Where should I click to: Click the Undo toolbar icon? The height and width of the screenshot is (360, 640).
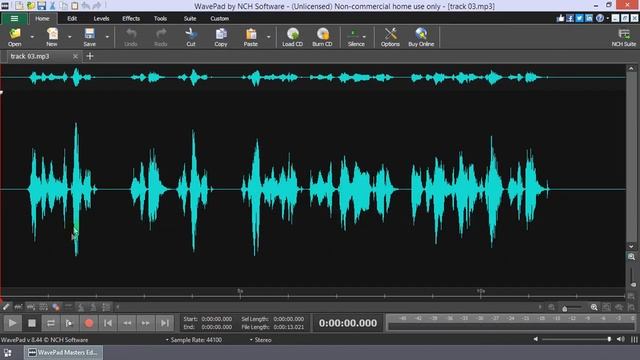pos(131,37)
